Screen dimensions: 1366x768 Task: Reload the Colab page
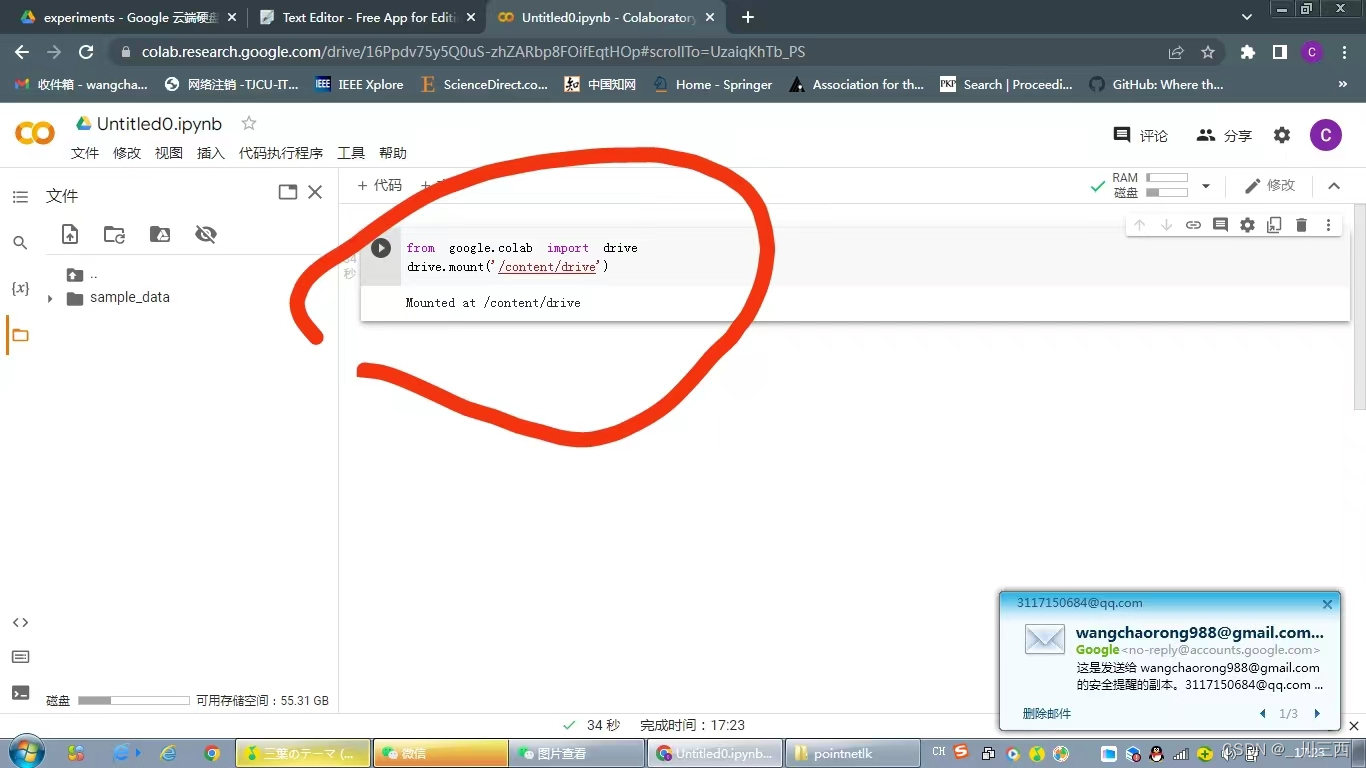pyautogui.click(x=86, y=52)
